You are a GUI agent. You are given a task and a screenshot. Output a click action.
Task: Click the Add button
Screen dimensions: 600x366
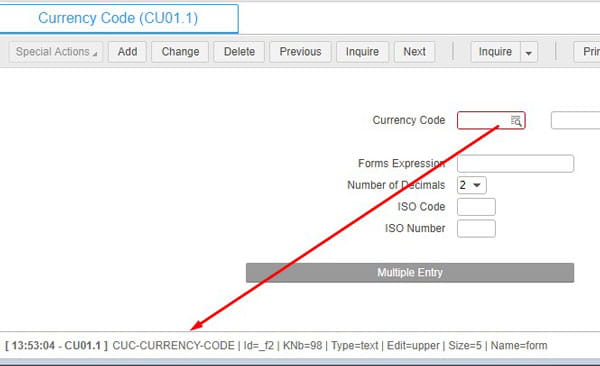pos(127,52)
